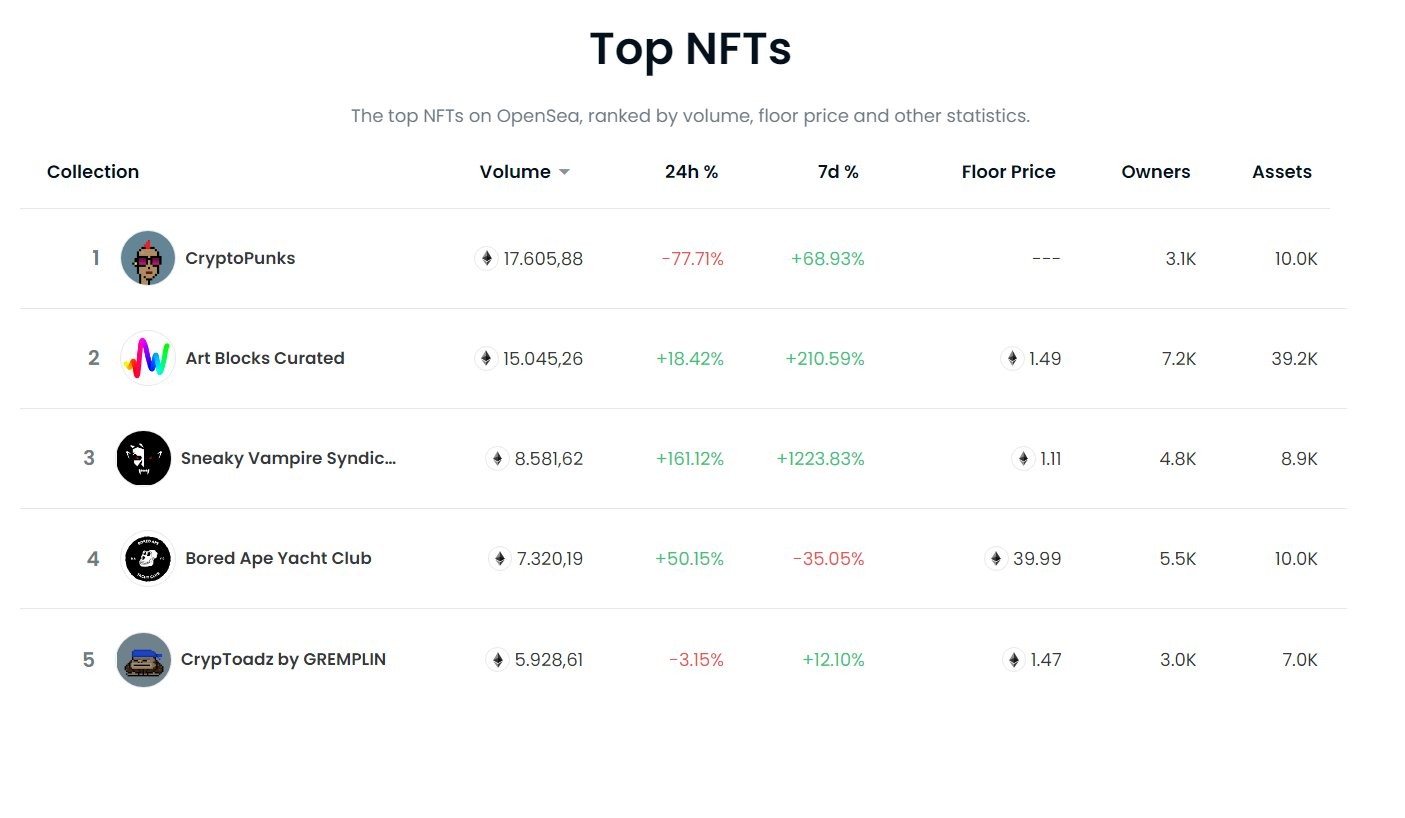Open the Art Blocks Curated collection
This screenshot has height=818, width=1405.
pos(265,358)
